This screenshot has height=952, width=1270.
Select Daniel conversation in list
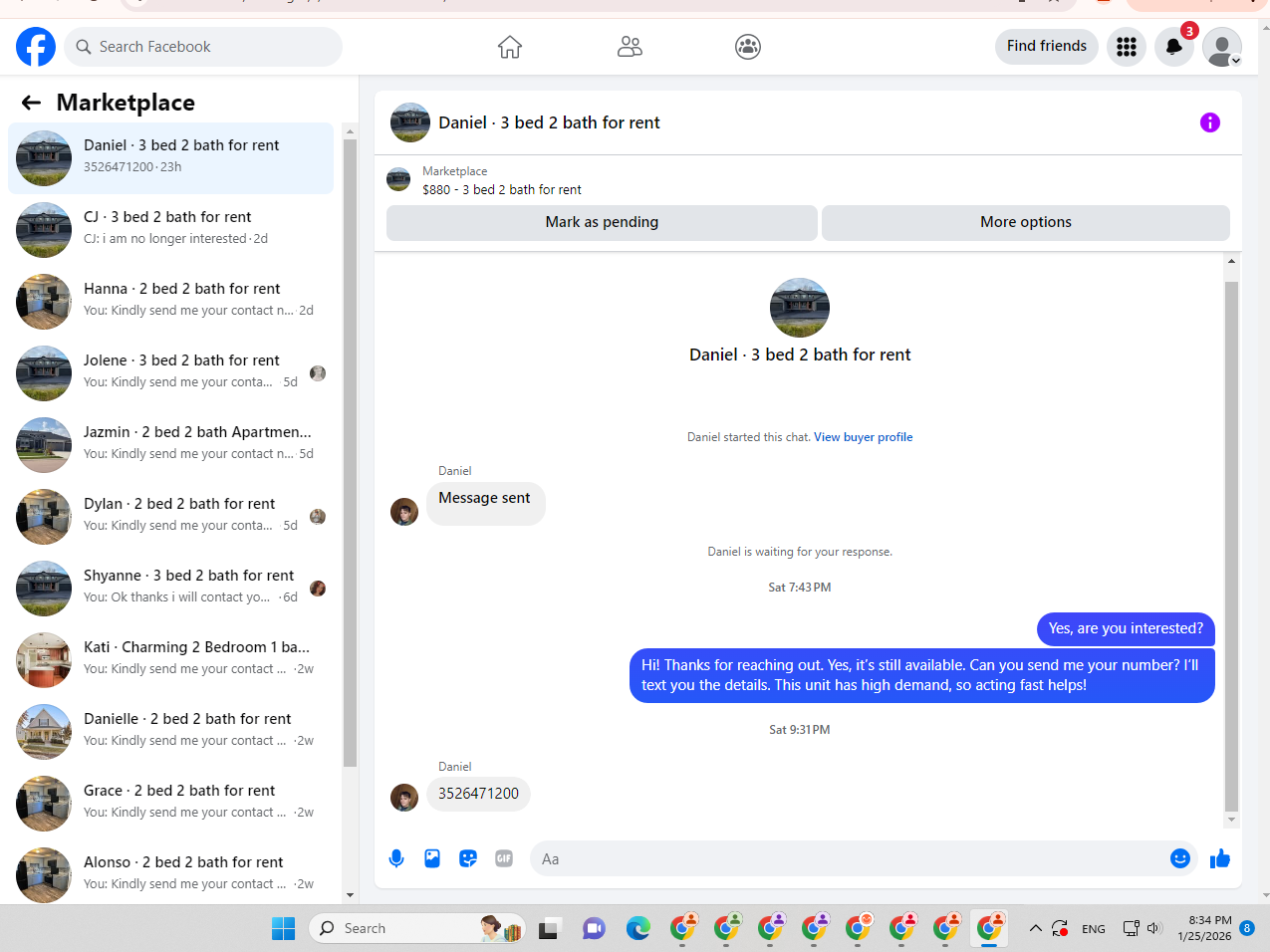tap(170, 158)
